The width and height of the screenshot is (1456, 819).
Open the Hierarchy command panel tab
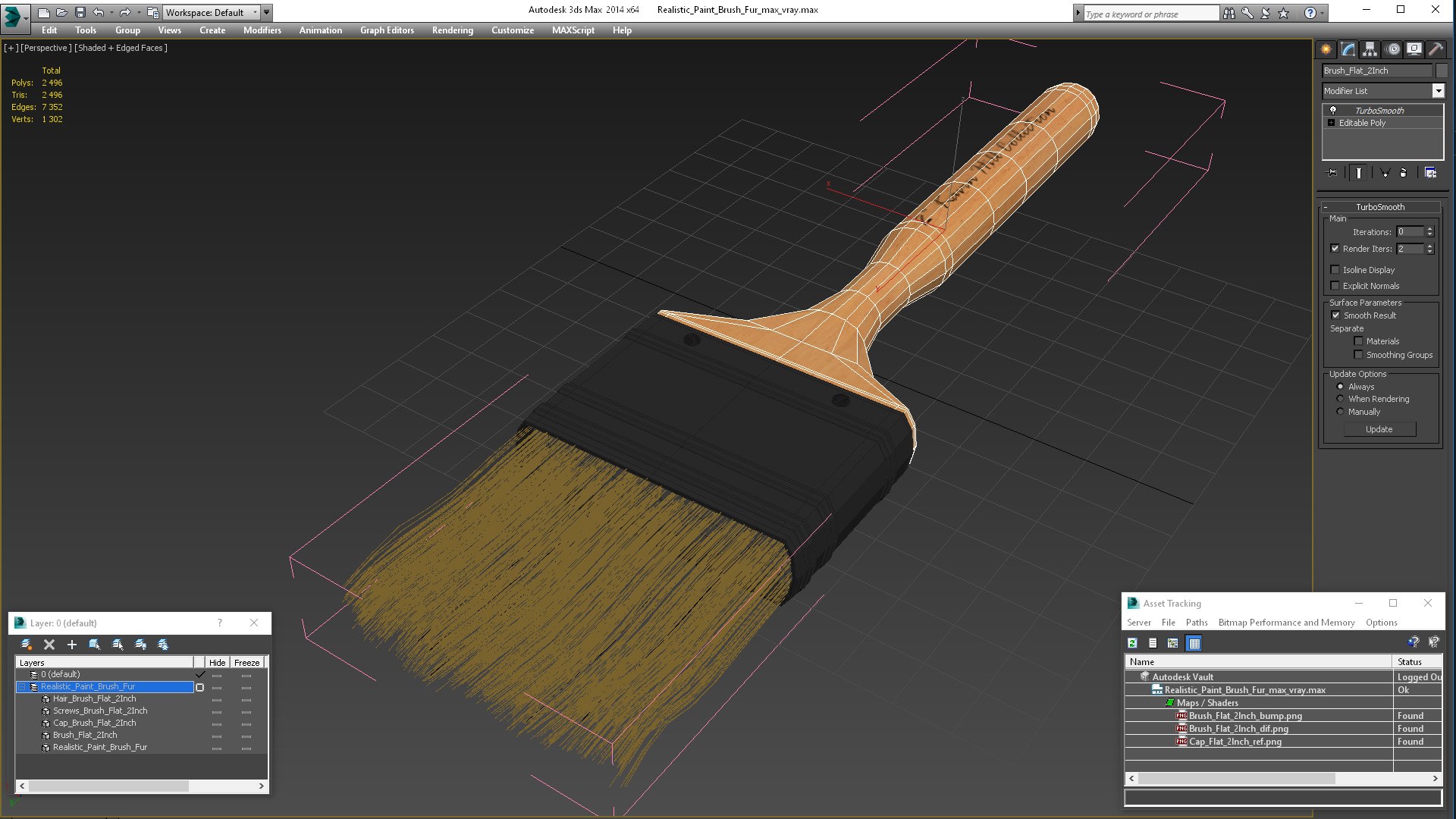click(1370, 49)
